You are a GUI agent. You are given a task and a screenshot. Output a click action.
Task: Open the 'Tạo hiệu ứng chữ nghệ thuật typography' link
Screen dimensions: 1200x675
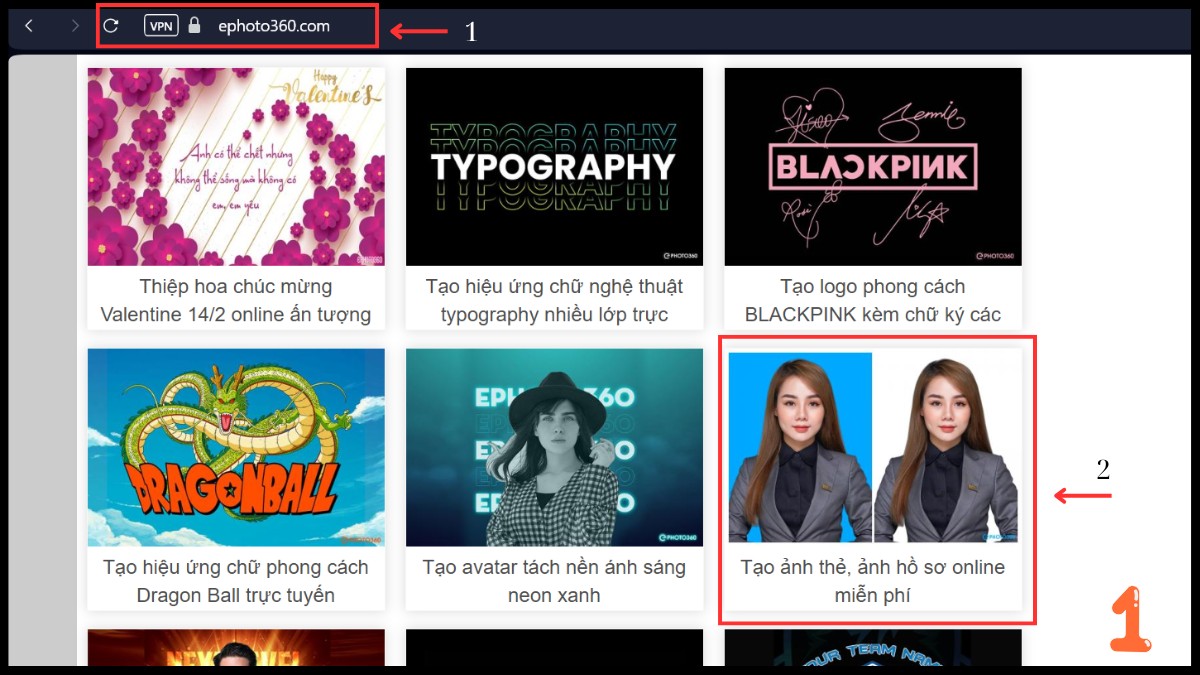point(554,299)
